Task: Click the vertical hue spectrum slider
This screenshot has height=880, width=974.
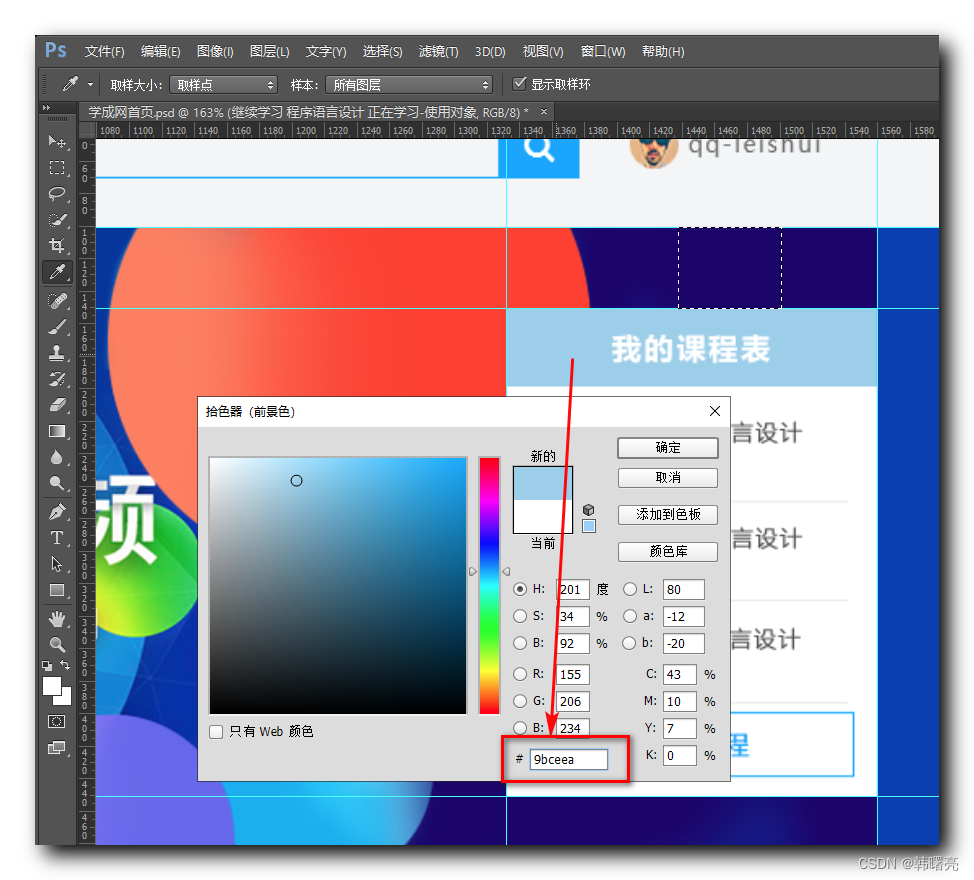Action: coord(489,586)
